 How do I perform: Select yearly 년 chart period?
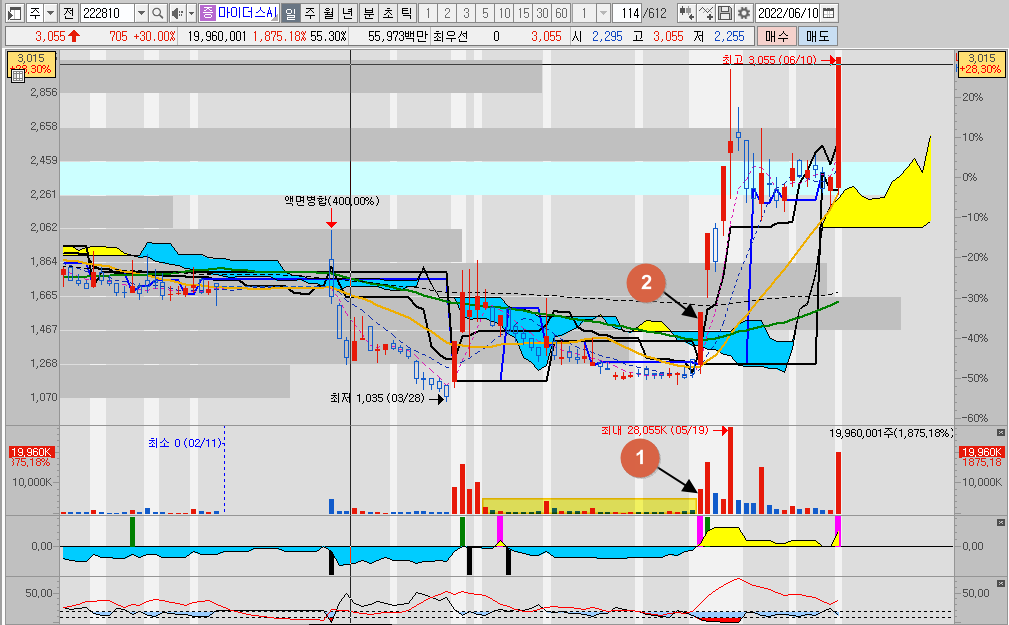point(348,12)
